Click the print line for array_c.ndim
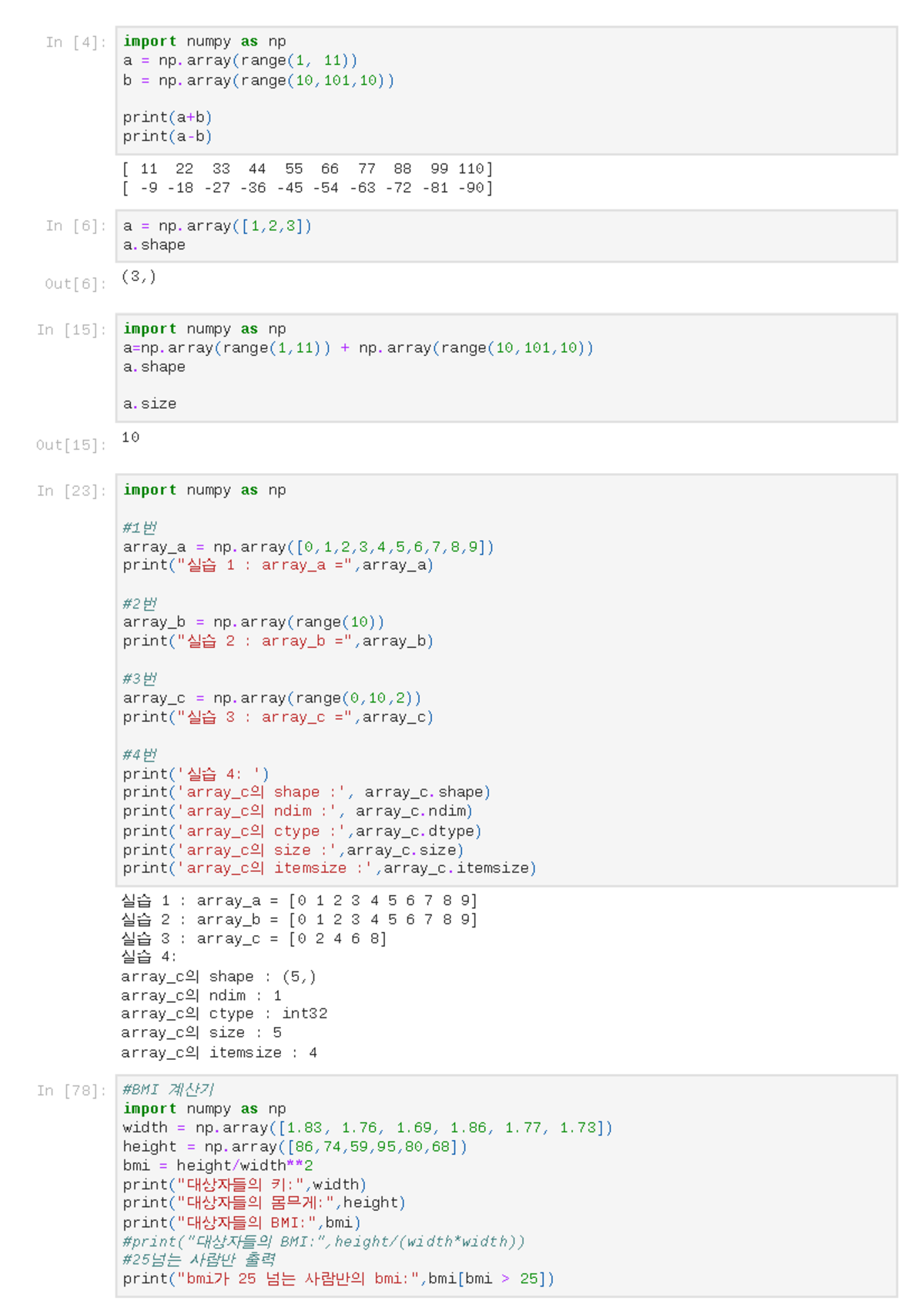 297,811
